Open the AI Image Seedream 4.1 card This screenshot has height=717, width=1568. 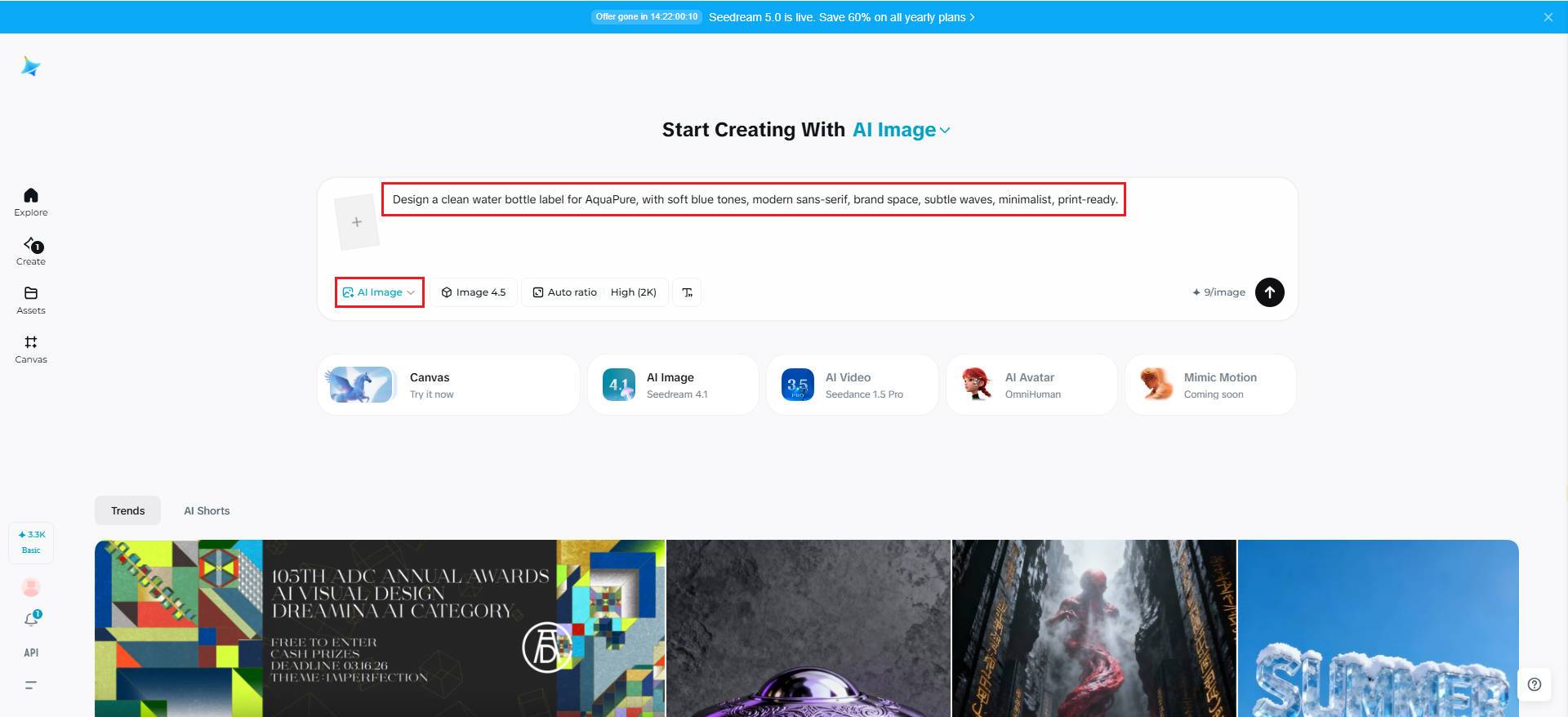[673, 385]
